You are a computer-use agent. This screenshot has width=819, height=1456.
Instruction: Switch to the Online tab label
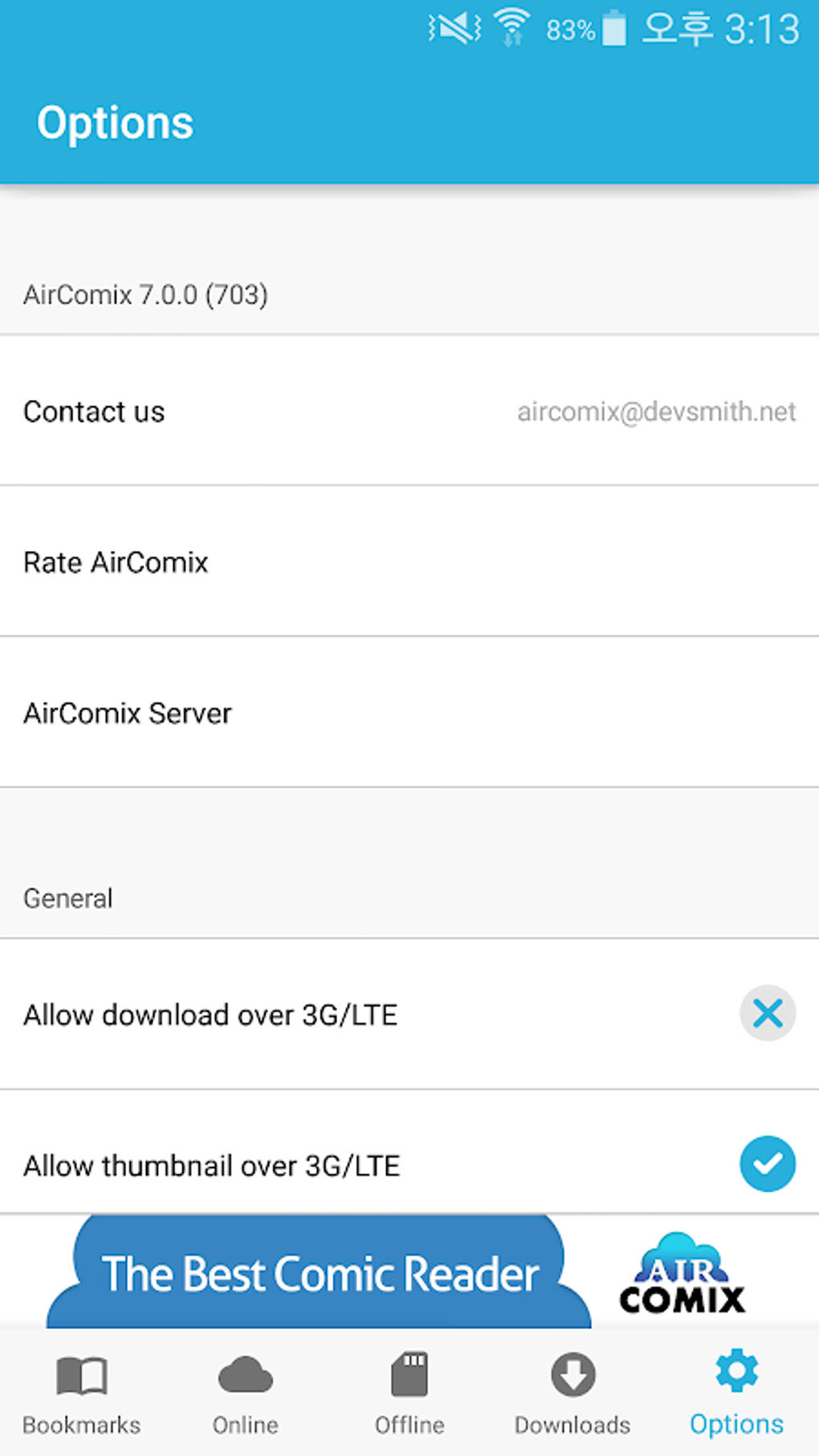(x=246, y=1425)
